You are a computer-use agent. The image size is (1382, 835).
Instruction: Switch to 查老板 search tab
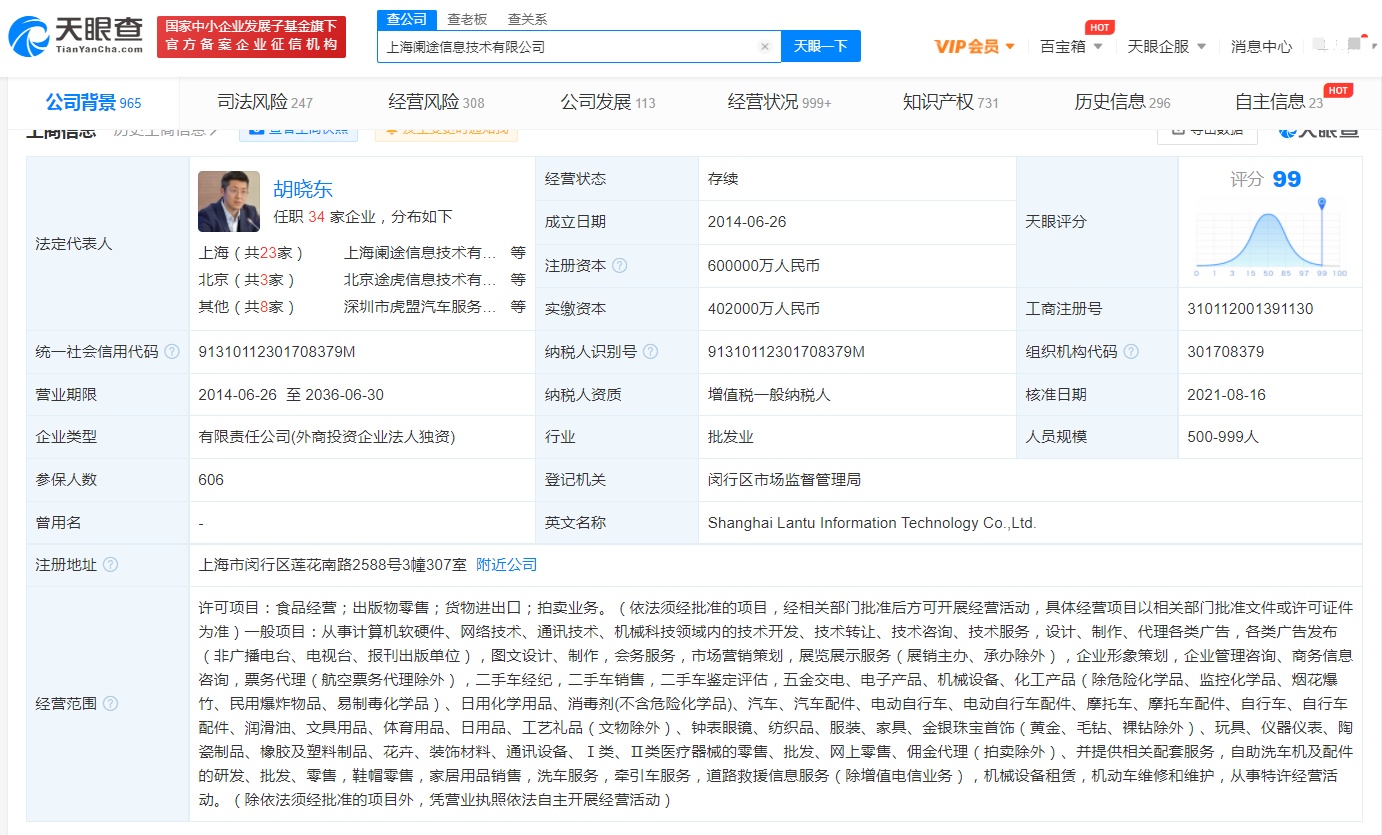(467, 19)
